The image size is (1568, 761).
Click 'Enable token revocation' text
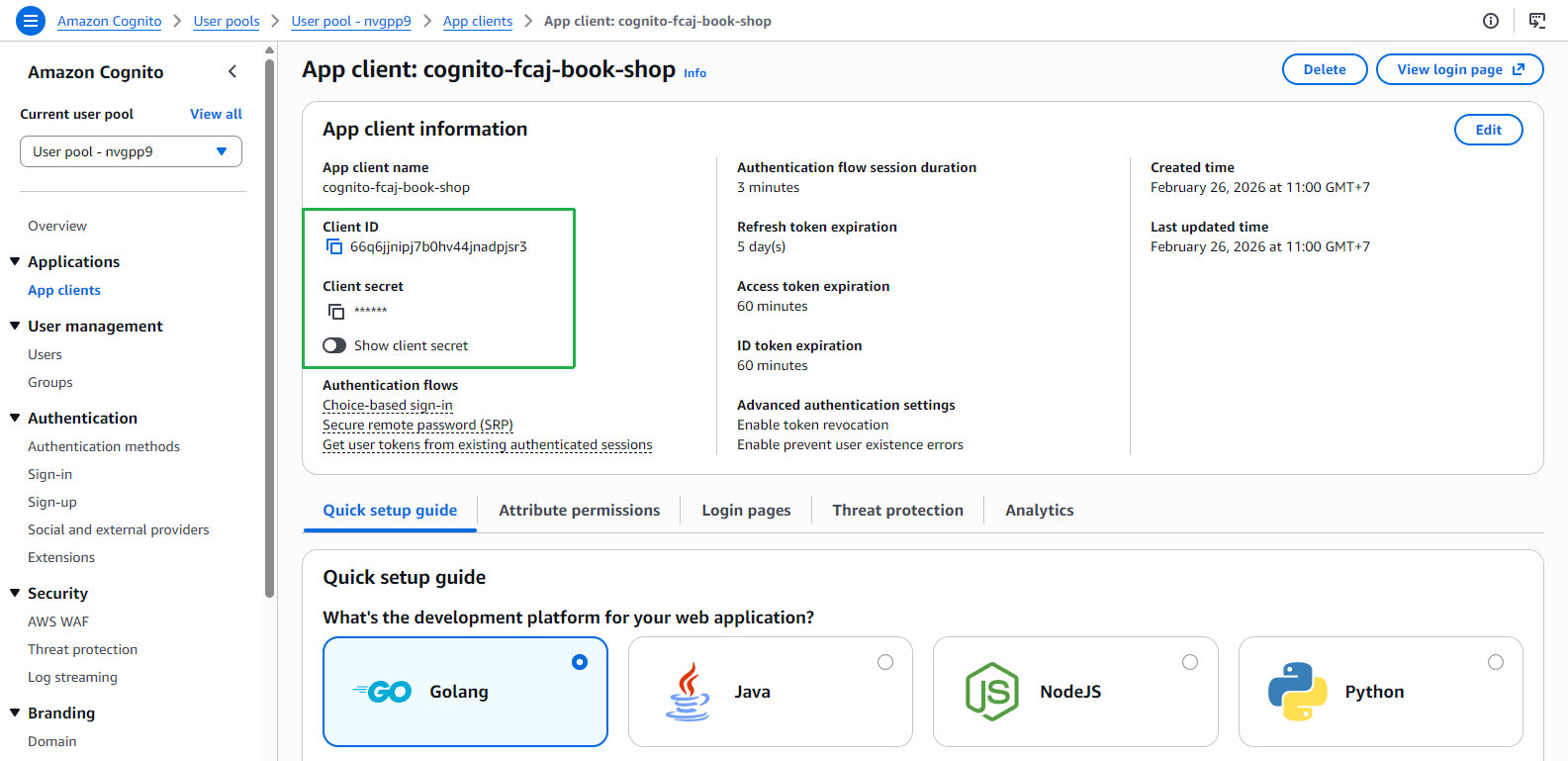click(x=813, y=425)
